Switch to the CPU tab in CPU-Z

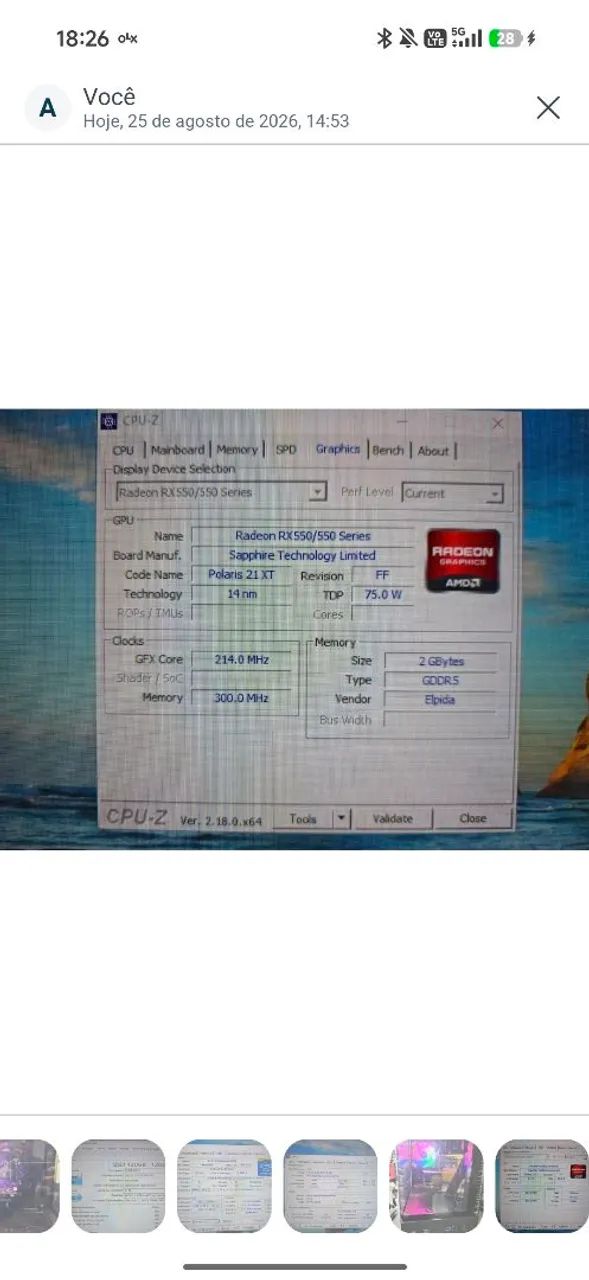click(x=123, y=451)
